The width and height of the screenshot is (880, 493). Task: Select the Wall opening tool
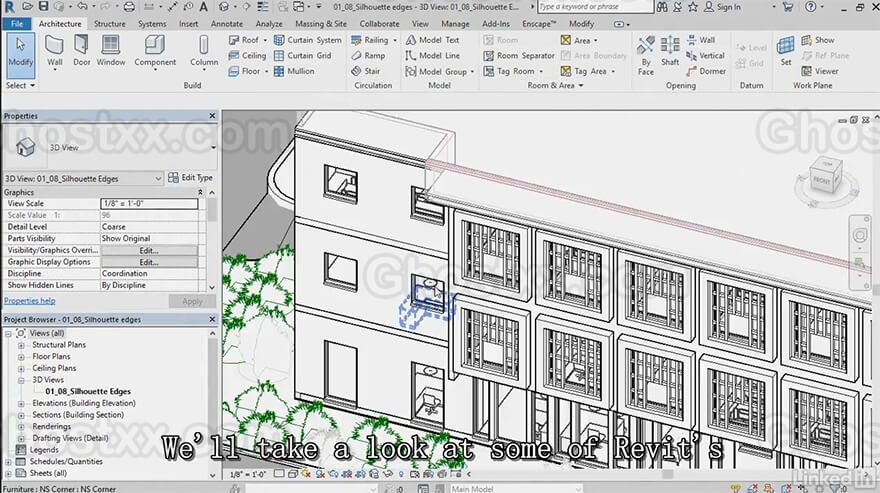coord(700,40)
